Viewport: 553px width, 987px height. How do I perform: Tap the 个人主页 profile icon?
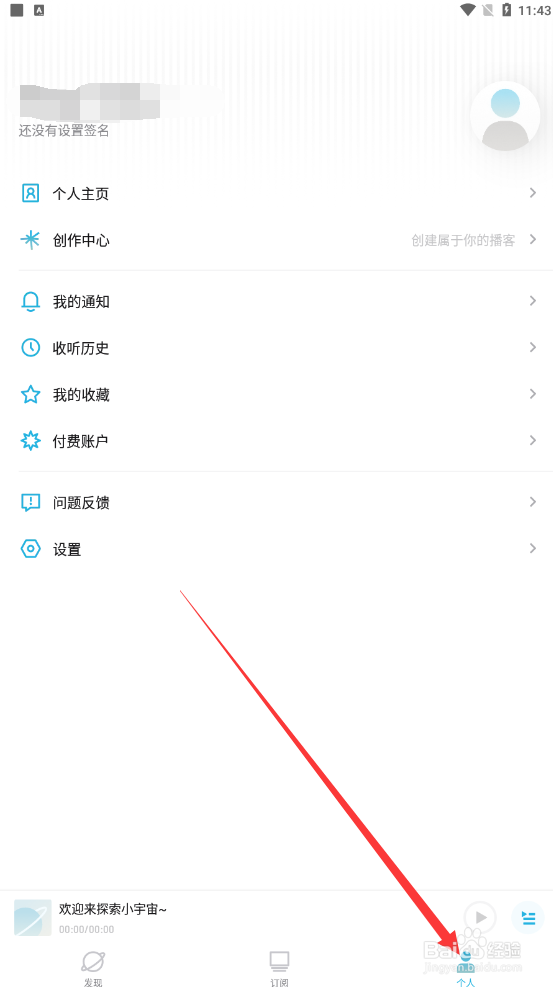pyautogui.click(x=30, y=193)
